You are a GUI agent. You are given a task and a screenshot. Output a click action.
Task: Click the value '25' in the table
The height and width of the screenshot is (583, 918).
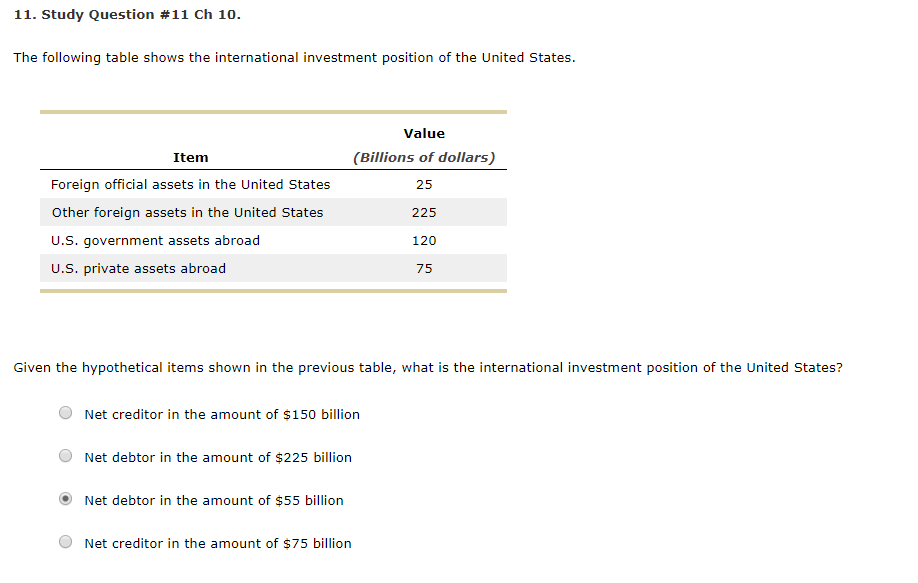424,184
